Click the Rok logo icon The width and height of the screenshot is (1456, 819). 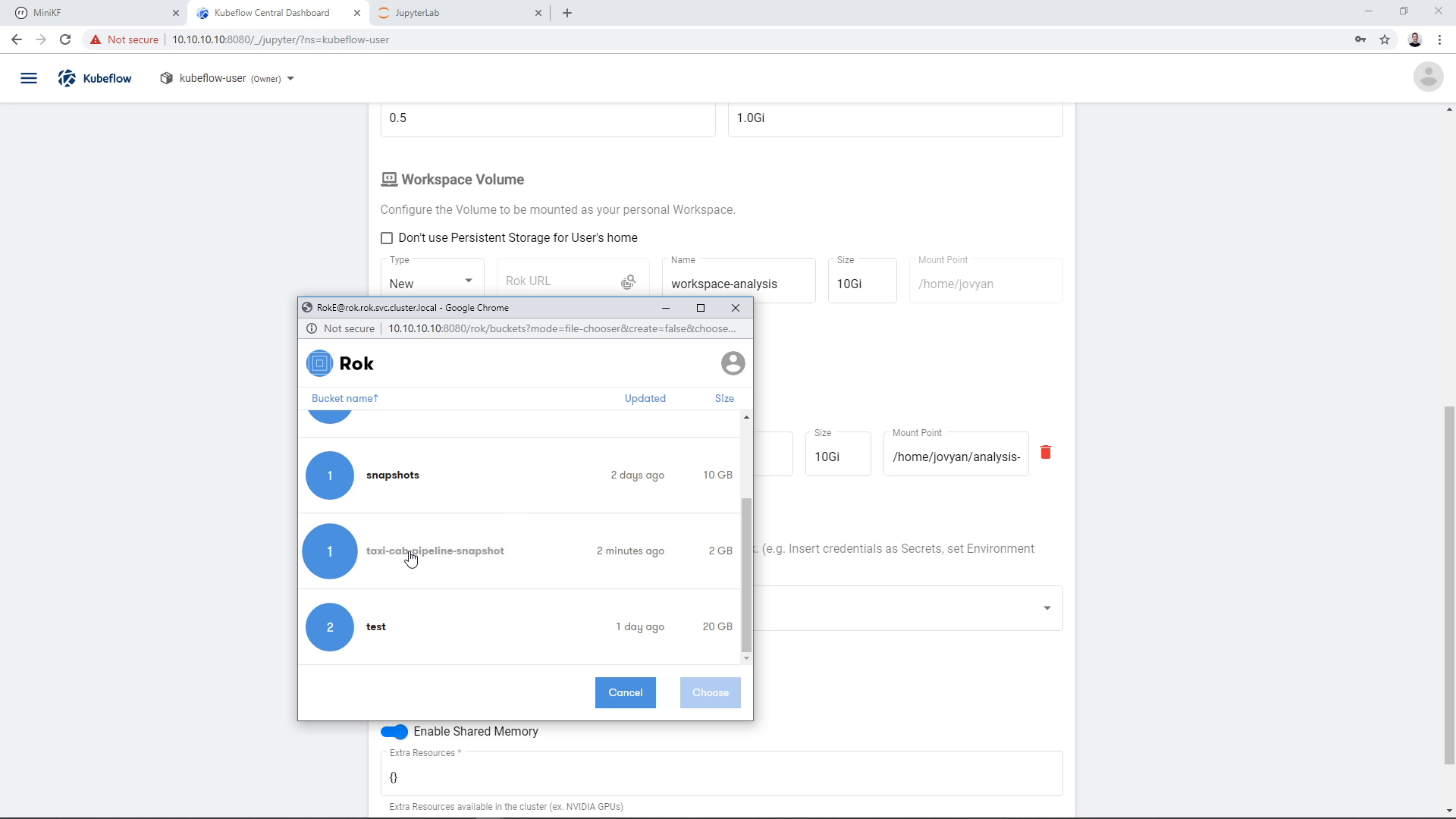(x=319, y=363)
